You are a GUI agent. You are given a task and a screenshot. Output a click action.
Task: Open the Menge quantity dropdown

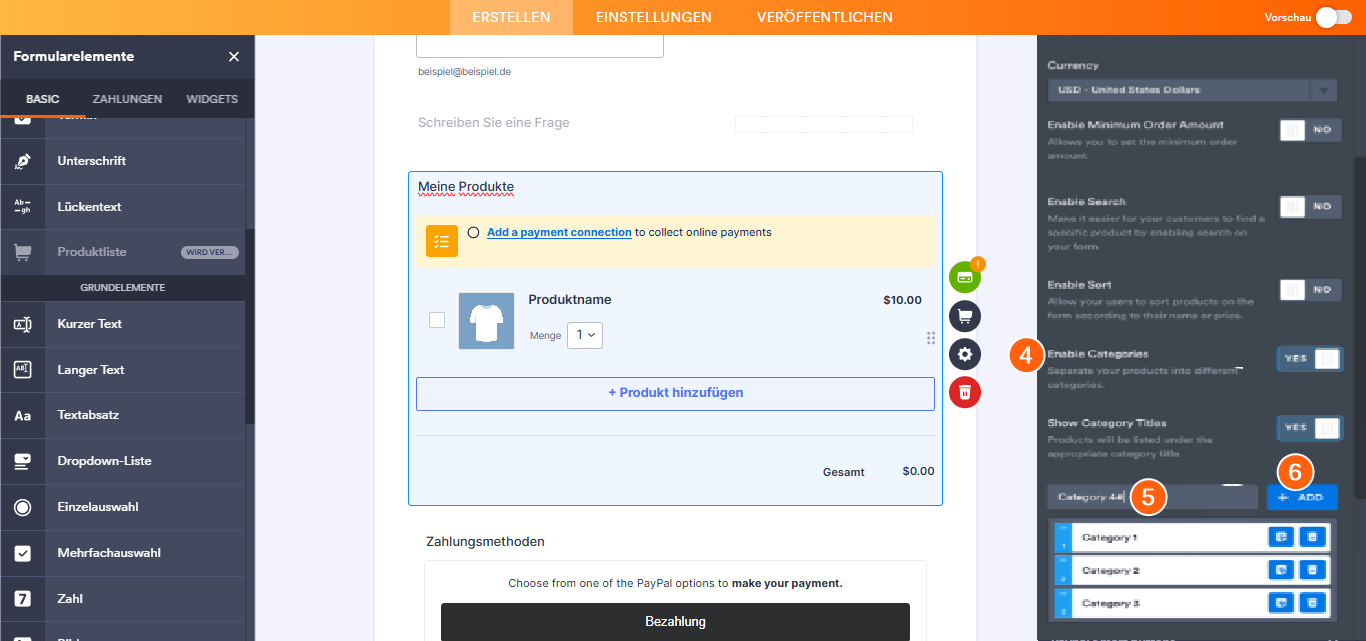click(585, 336)
